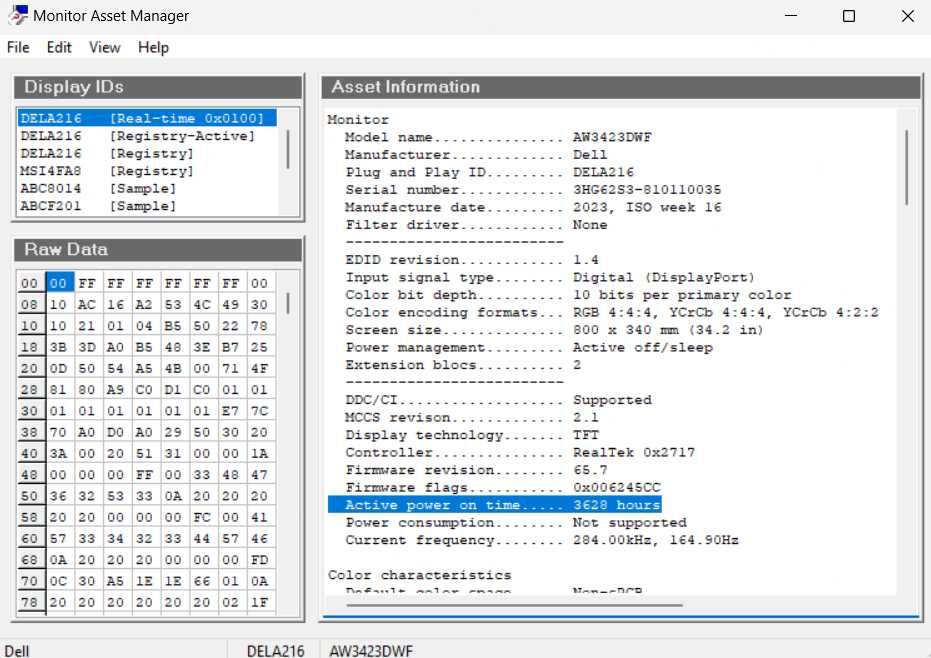Select DELA216 Real-time 0x0100 display entry
931x658 pixels.
pos(147,118)
